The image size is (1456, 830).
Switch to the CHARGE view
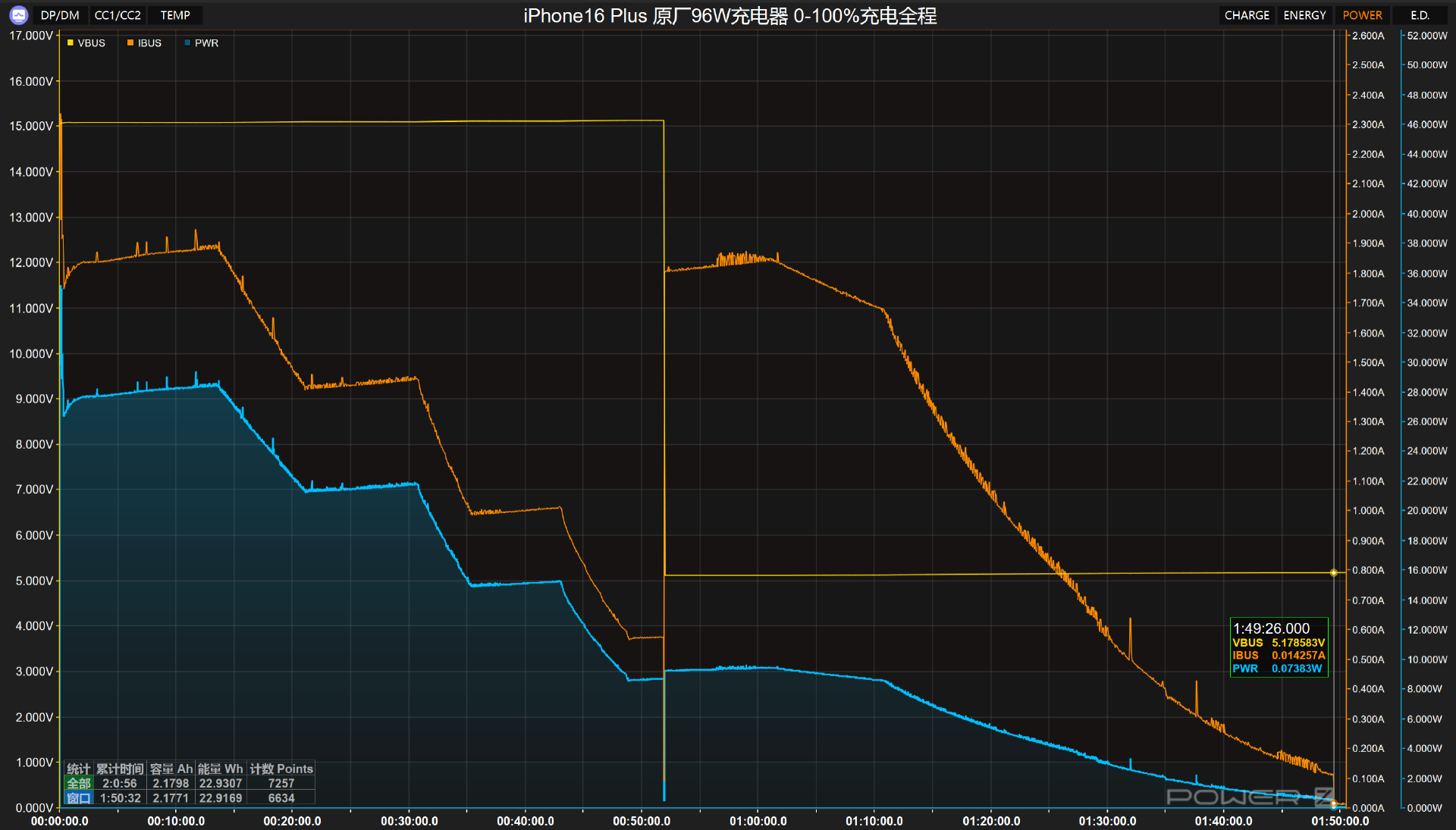coord(1247,15)
